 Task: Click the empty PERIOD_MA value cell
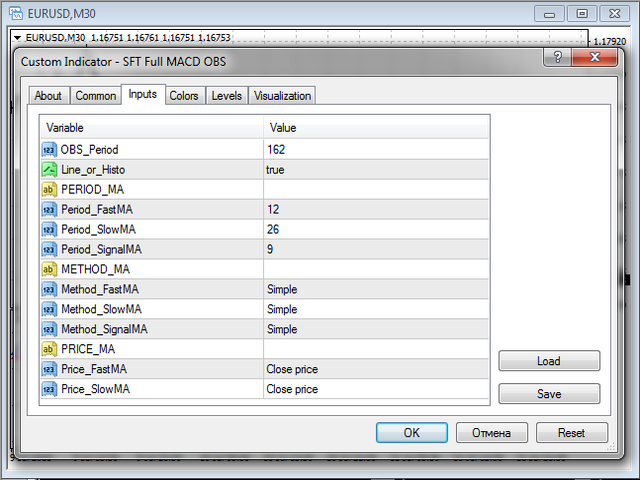tap(376, 190)
